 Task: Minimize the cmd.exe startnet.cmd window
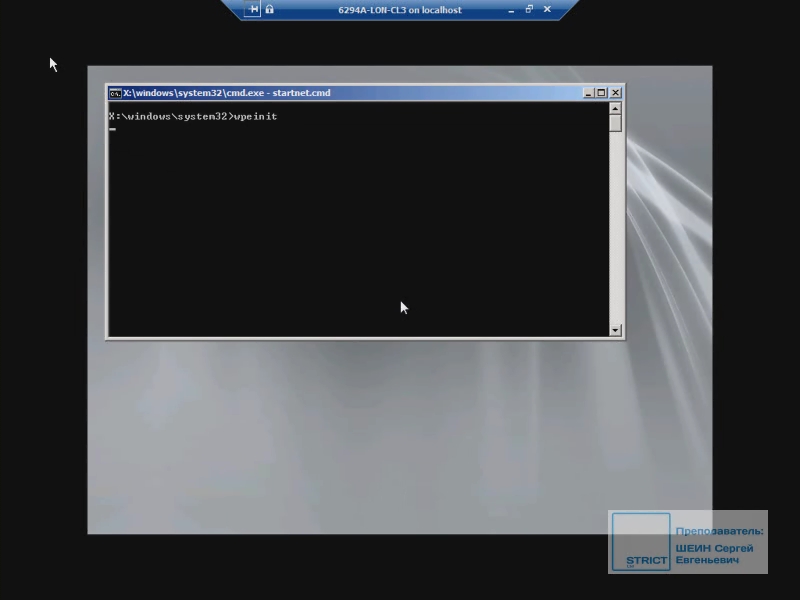click(x=589, y=93)
